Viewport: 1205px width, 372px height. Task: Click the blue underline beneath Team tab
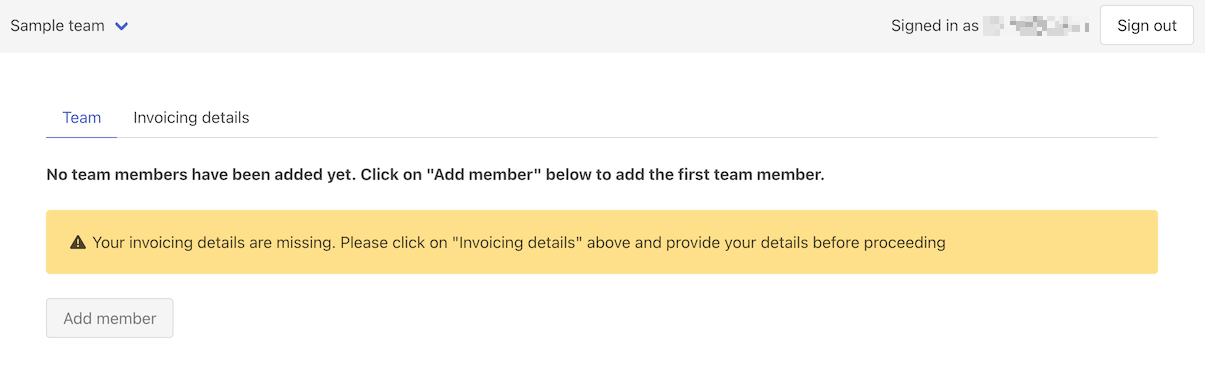[82, 137]
